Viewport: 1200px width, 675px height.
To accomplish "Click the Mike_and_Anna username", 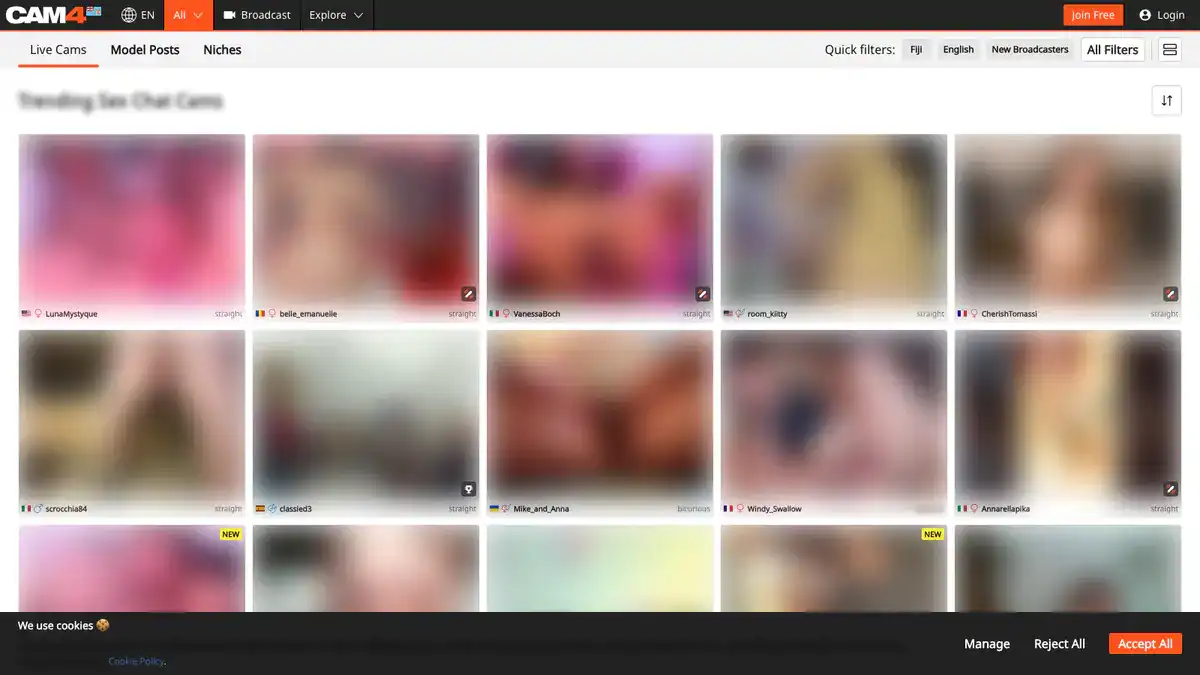I will 541,509.
